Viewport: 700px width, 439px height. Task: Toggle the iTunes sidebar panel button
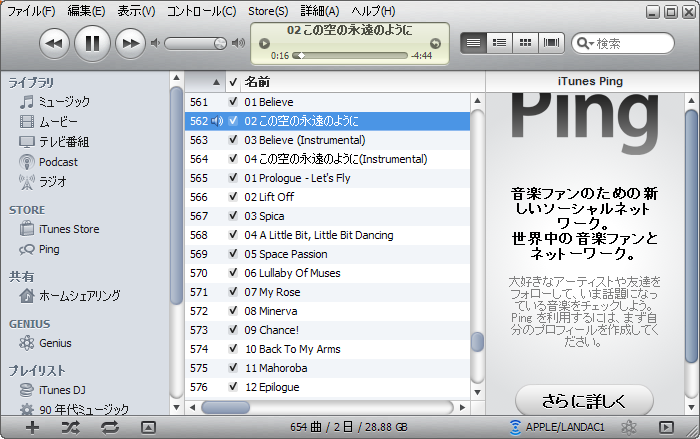pos(666,427)
